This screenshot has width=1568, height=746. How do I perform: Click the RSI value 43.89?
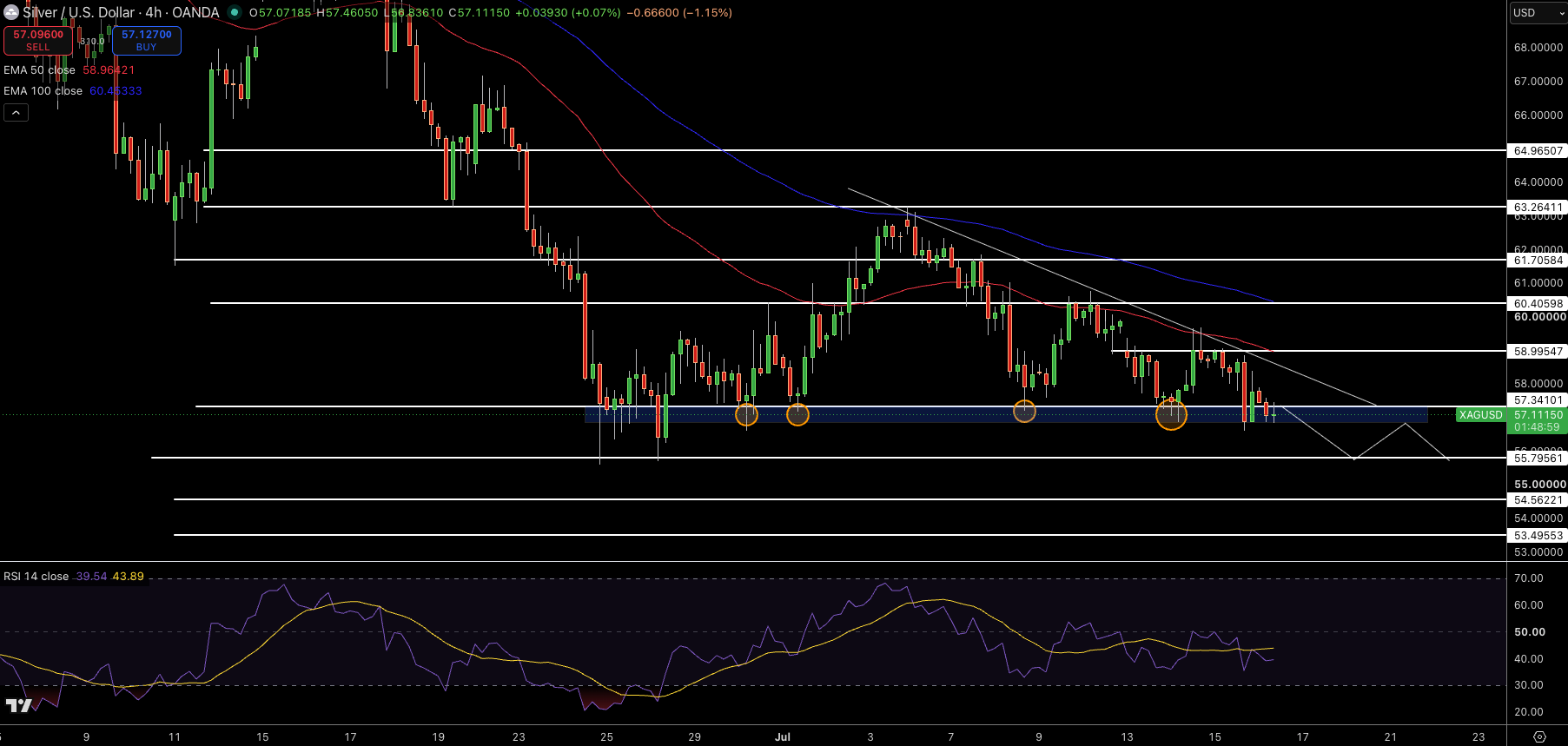pos(129,577)
